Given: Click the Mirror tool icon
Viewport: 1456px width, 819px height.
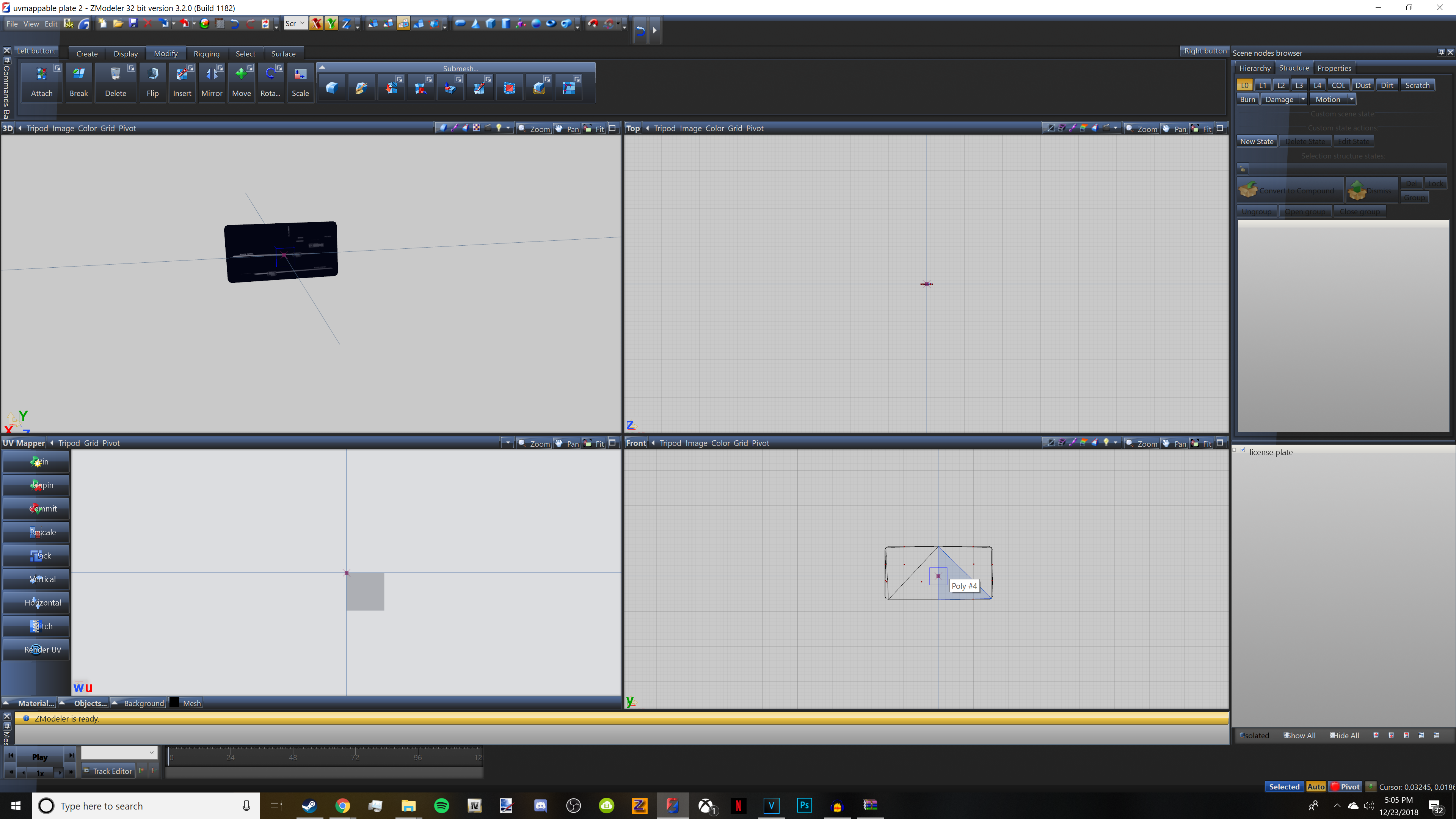Looking at the screenshot, I should (212, 74).
